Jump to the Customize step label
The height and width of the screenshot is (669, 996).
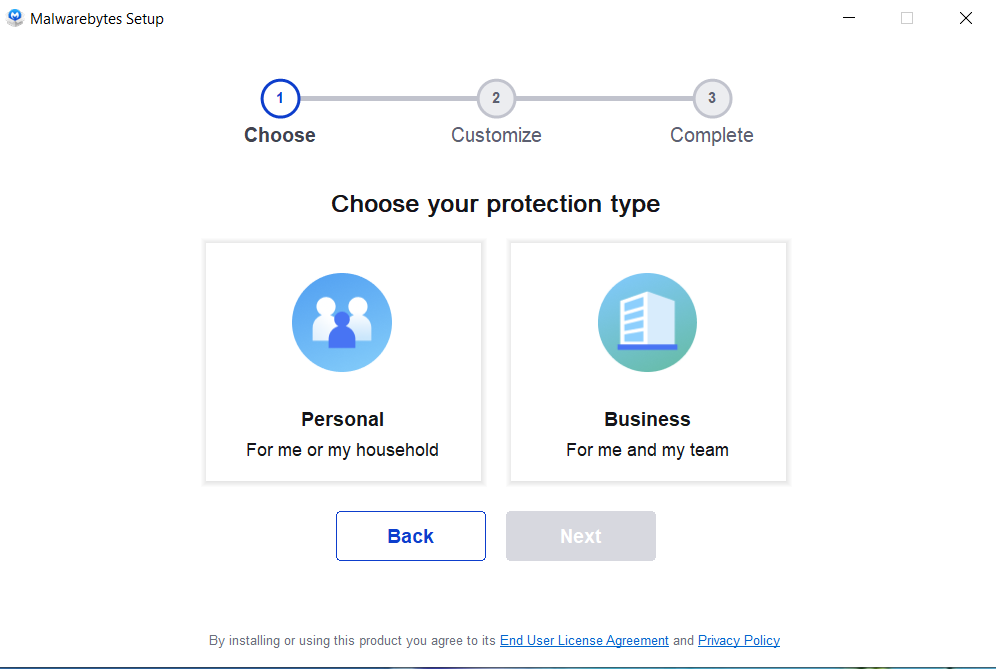point(496,135)
